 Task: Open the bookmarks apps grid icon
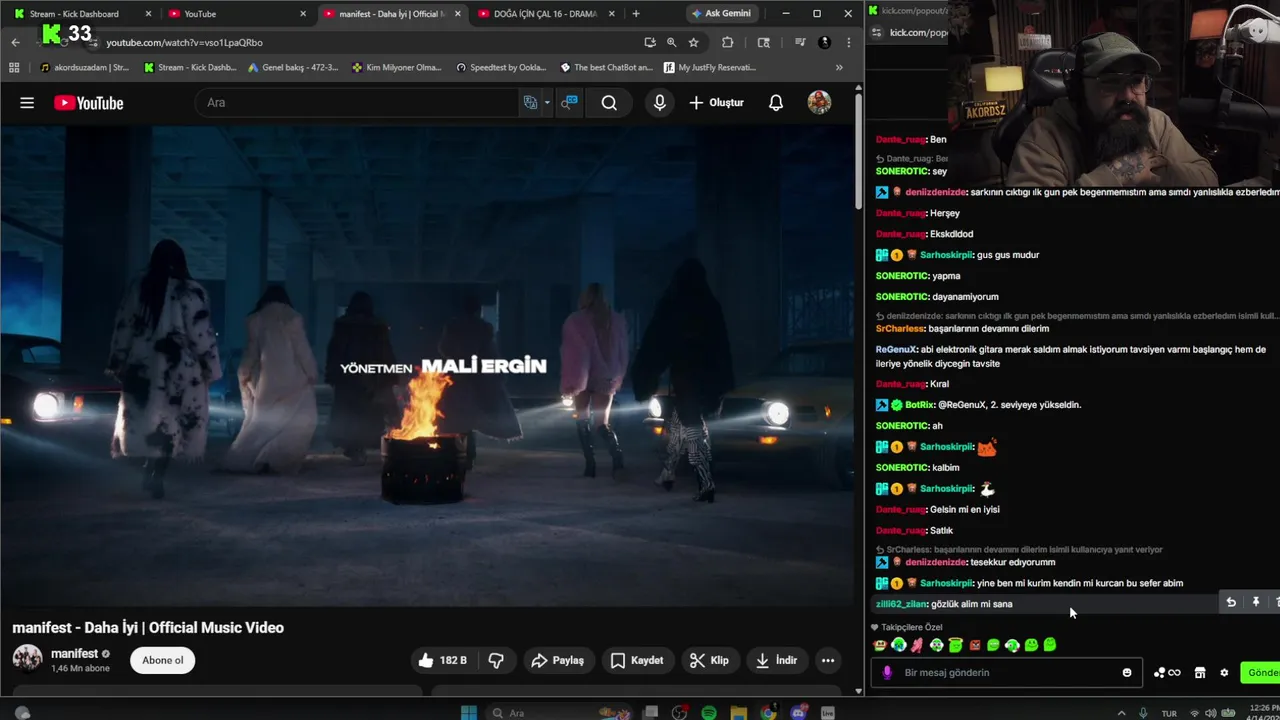[14, 68]
